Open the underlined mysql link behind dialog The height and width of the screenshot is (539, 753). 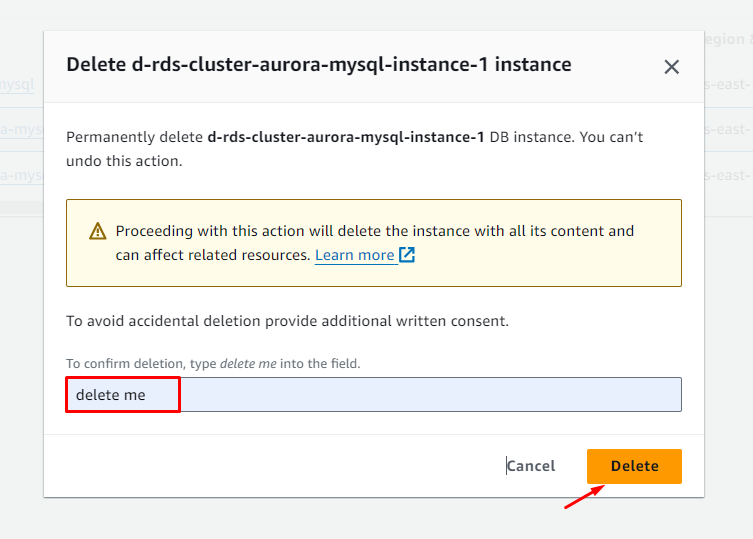point(17,85)
